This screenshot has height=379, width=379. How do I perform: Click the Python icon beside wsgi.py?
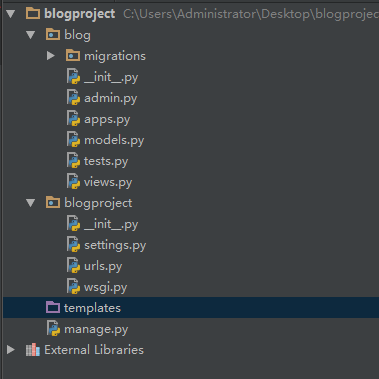73,287
